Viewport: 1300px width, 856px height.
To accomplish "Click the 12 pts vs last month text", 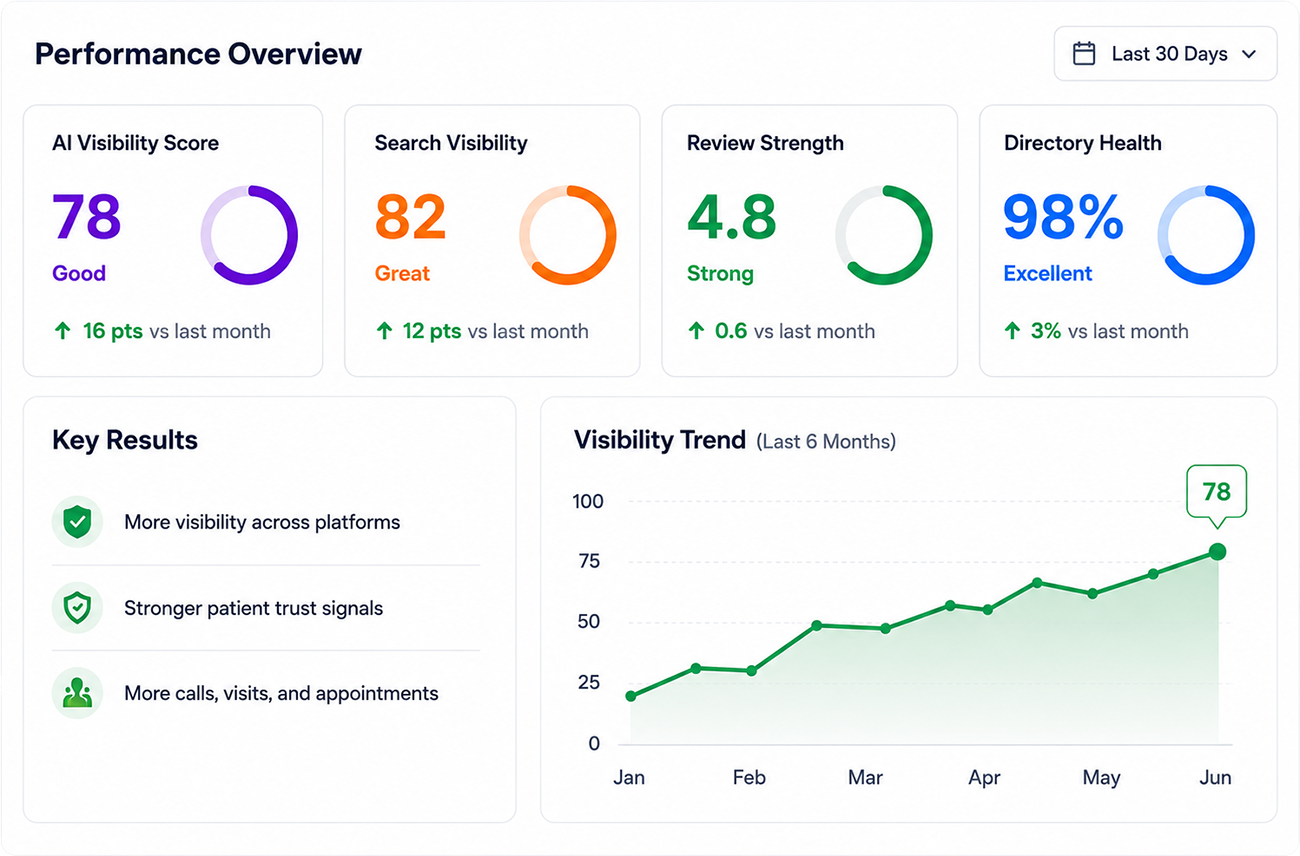I will pyautogui.click(x=496, y=331).
